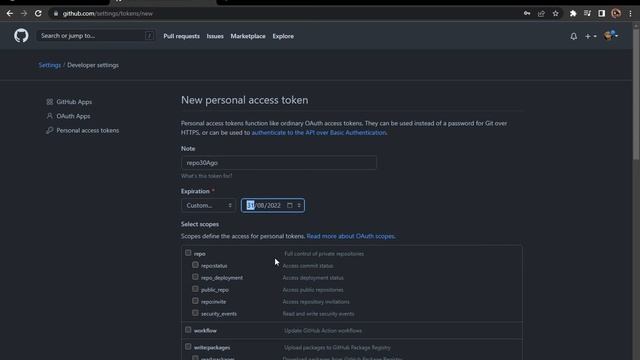The height and width of the screenshot is (360, 640).
Task: Click the Search or jump to field
Action: pyautogui.click(x=96, y=36)
